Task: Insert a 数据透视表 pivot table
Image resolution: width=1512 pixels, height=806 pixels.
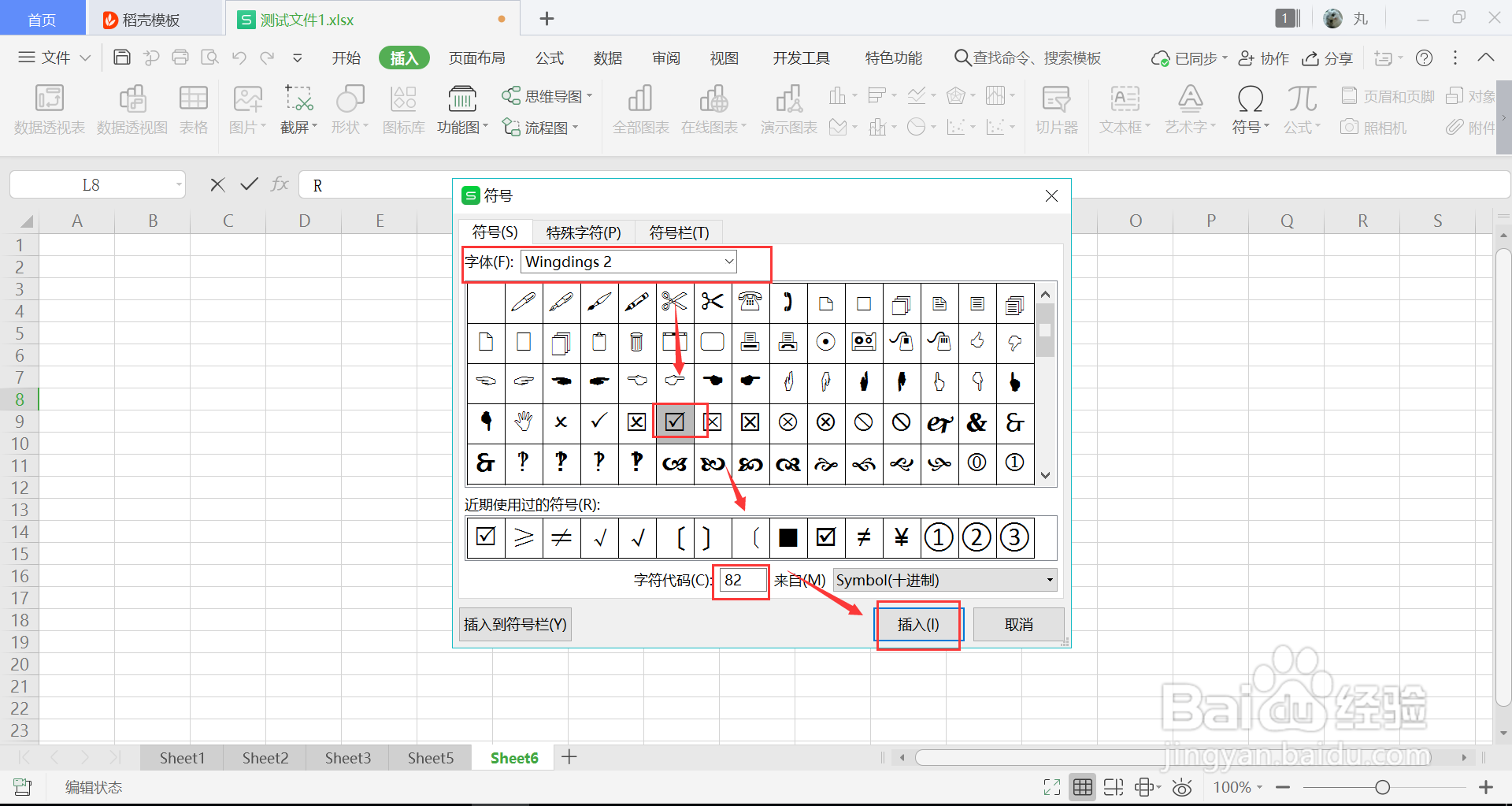Action: click(49, 110)
